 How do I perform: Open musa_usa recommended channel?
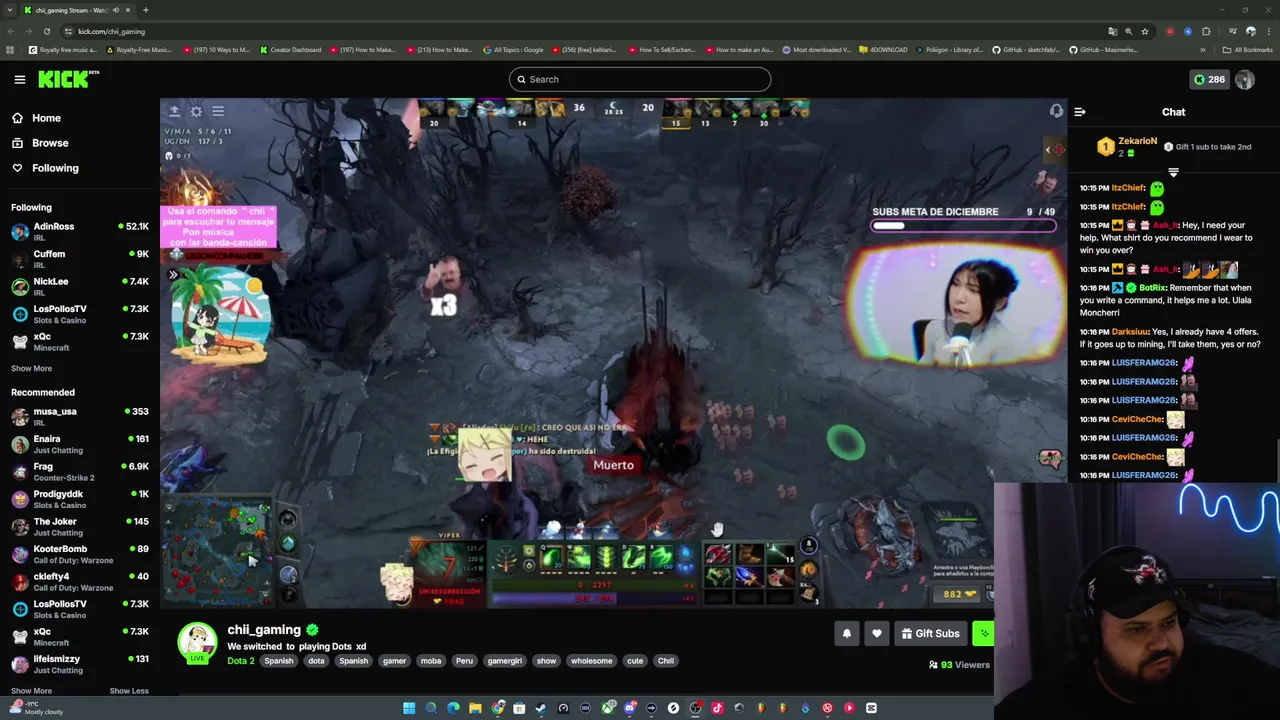[80, 416]
